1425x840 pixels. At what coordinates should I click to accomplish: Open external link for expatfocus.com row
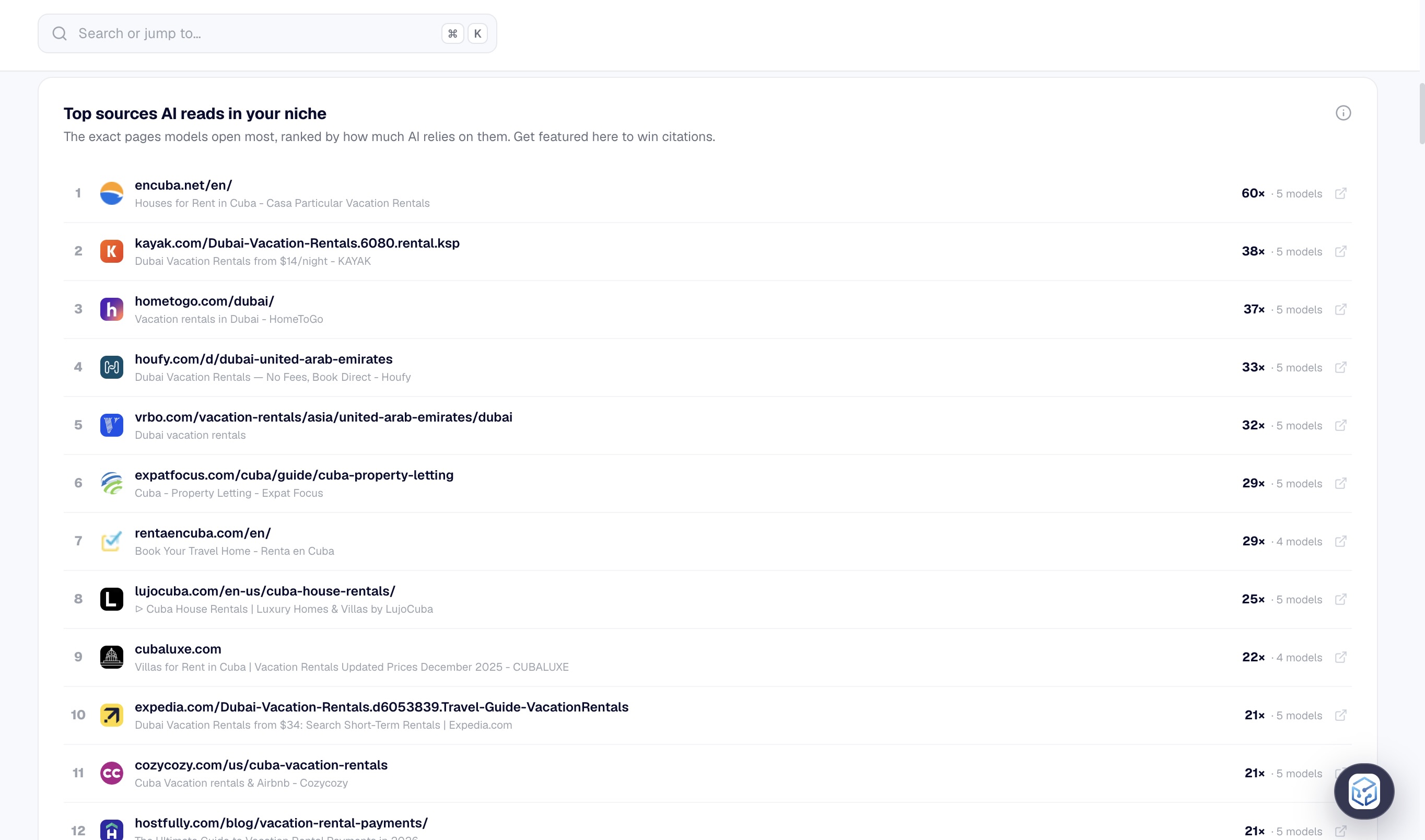coord(1341,483)
